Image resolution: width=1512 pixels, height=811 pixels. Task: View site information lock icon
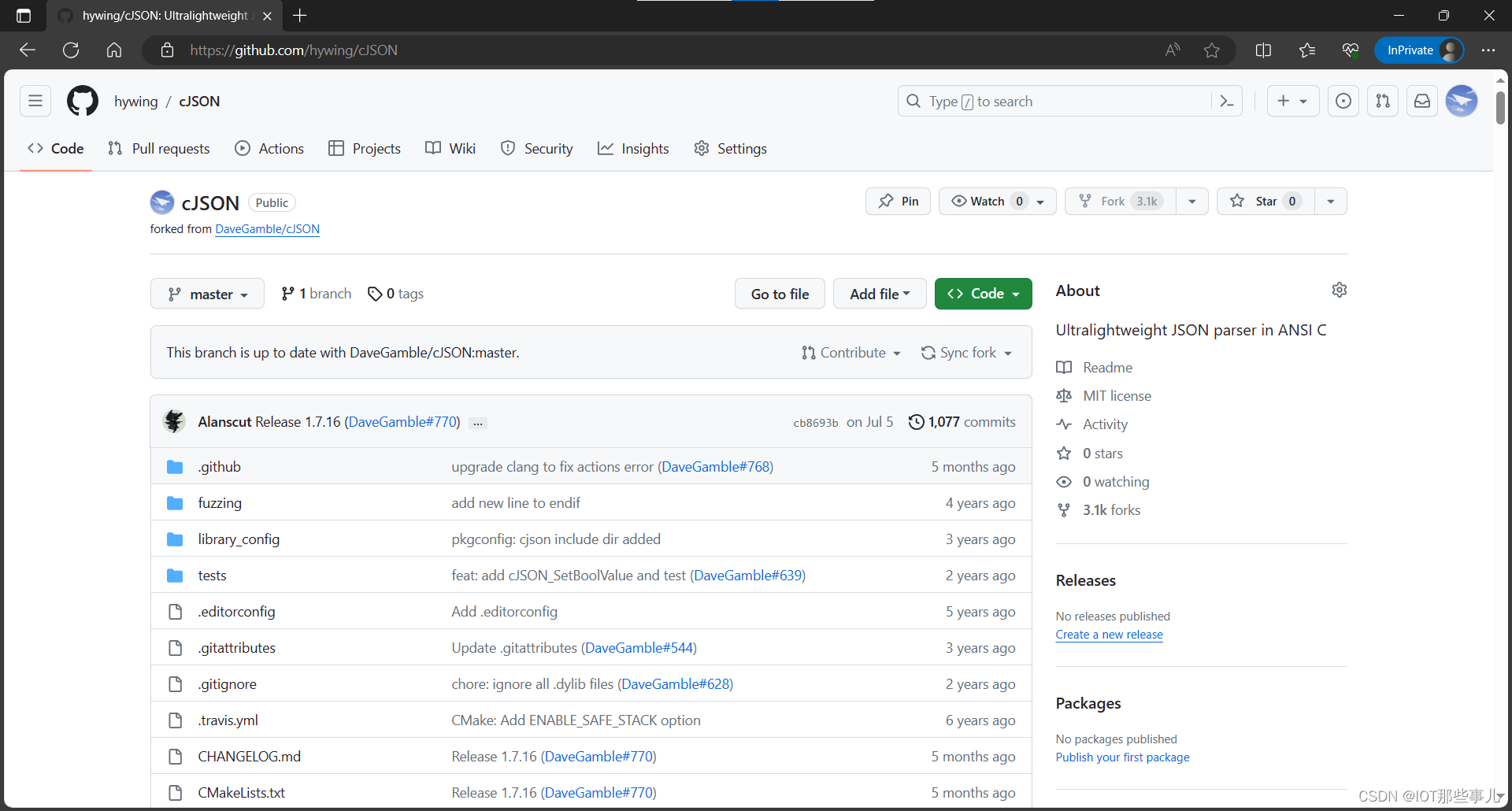pyautogui.click(x=167, y=50)
